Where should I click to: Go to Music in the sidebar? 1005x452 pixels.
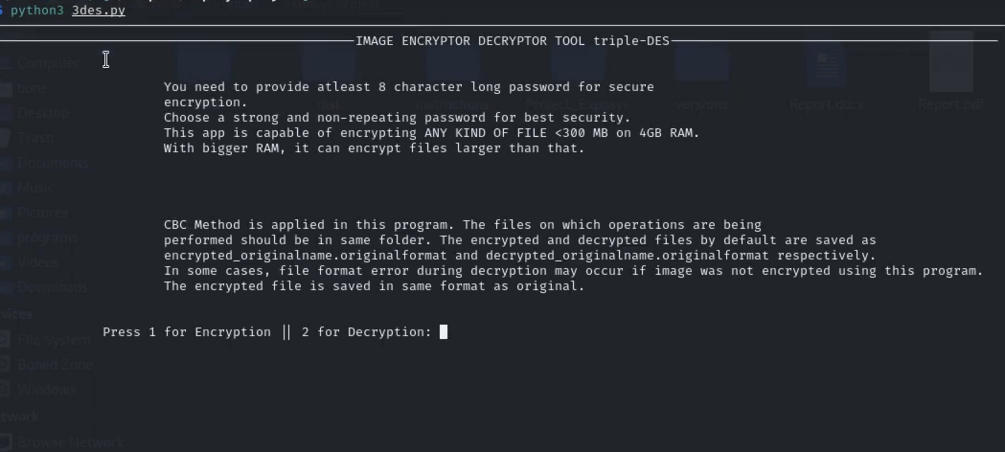tap(29, 188)
